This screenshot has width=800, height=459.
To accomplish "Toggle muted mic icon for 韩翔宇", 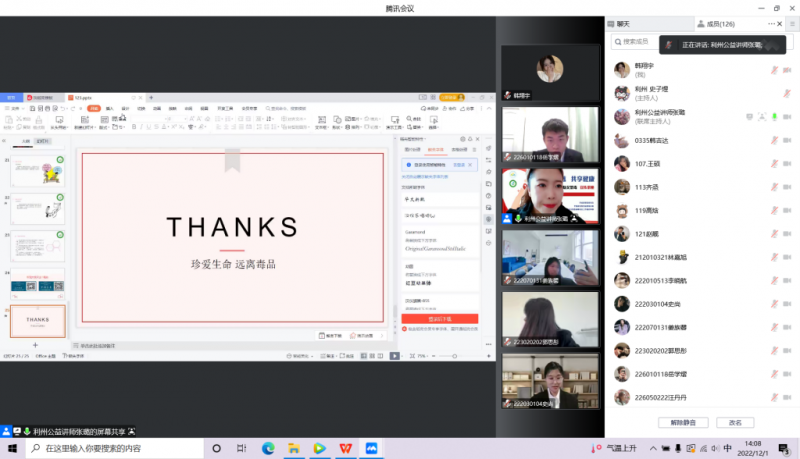I will pos(774,70).
